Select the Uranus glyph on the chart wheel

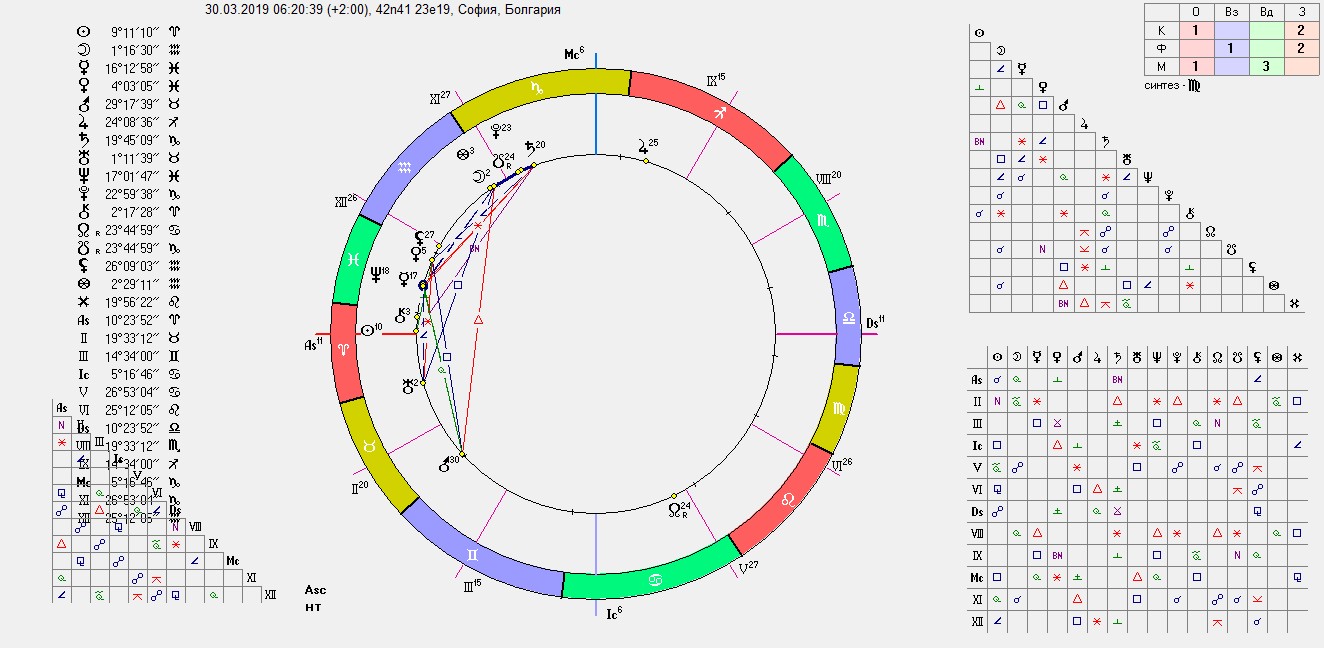(x=409, y=385)
